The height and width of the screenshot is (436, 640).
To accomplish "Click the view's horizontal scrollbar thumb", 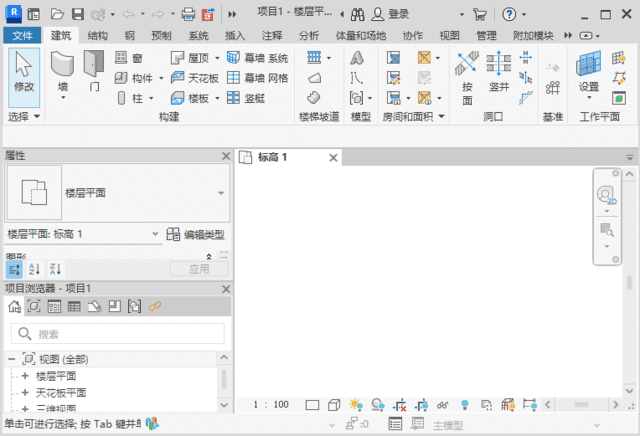I will click(x=582, y=405).
